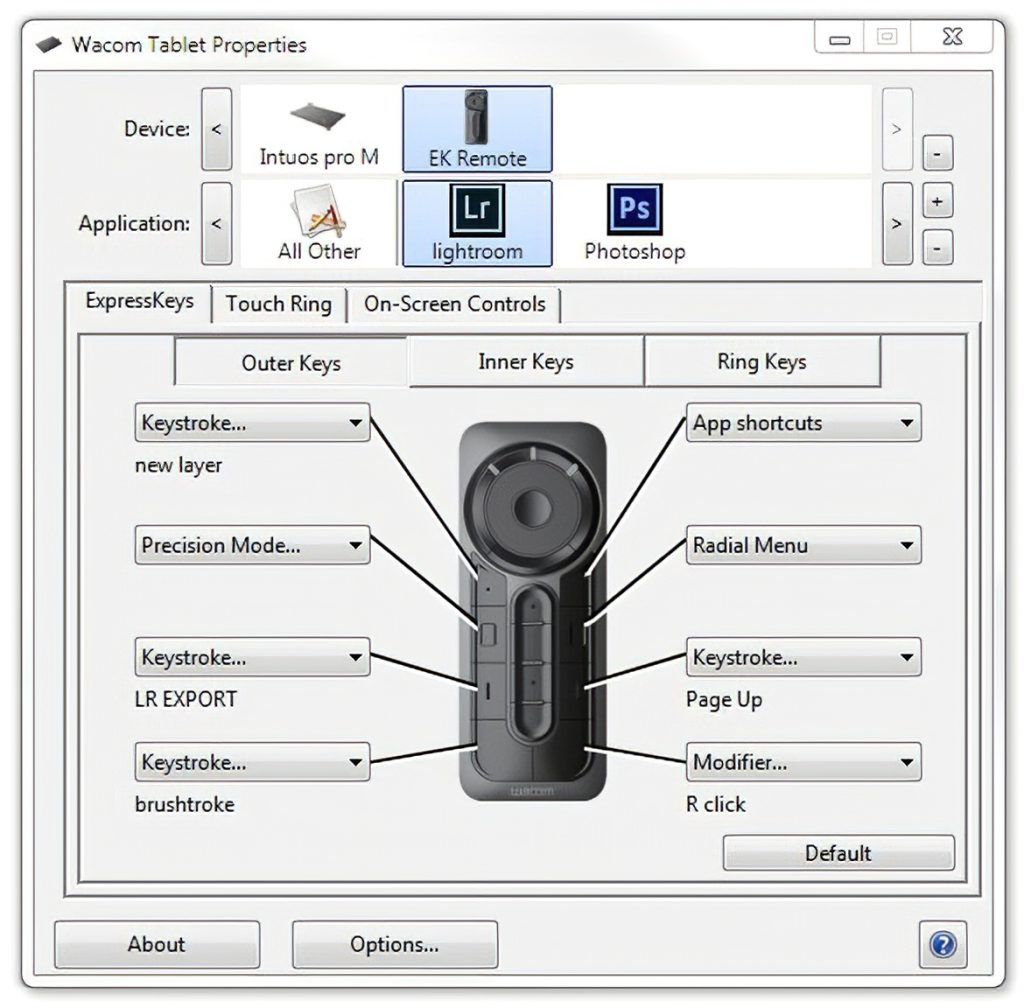Open the Modifier dropdown for R click

tap(803, 763)
